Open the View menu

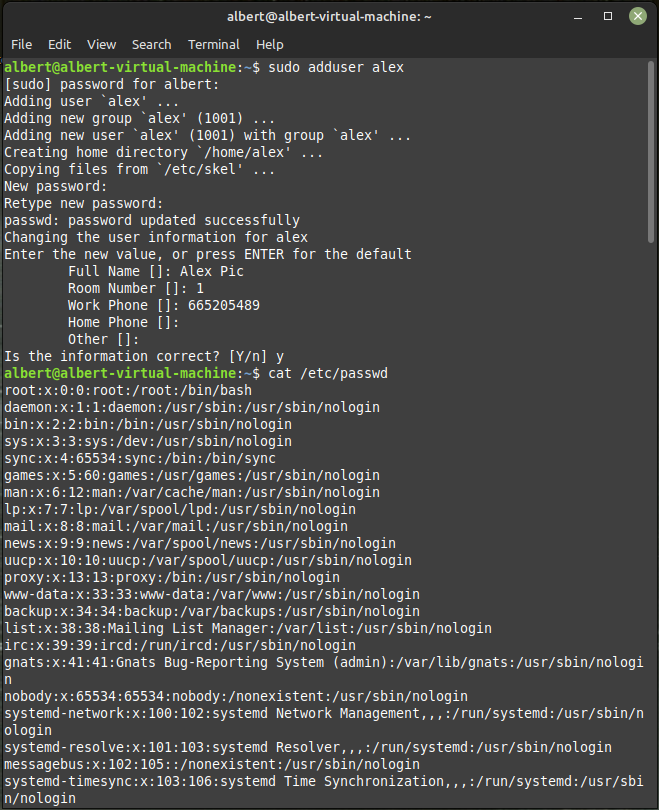tap(101, 45)
